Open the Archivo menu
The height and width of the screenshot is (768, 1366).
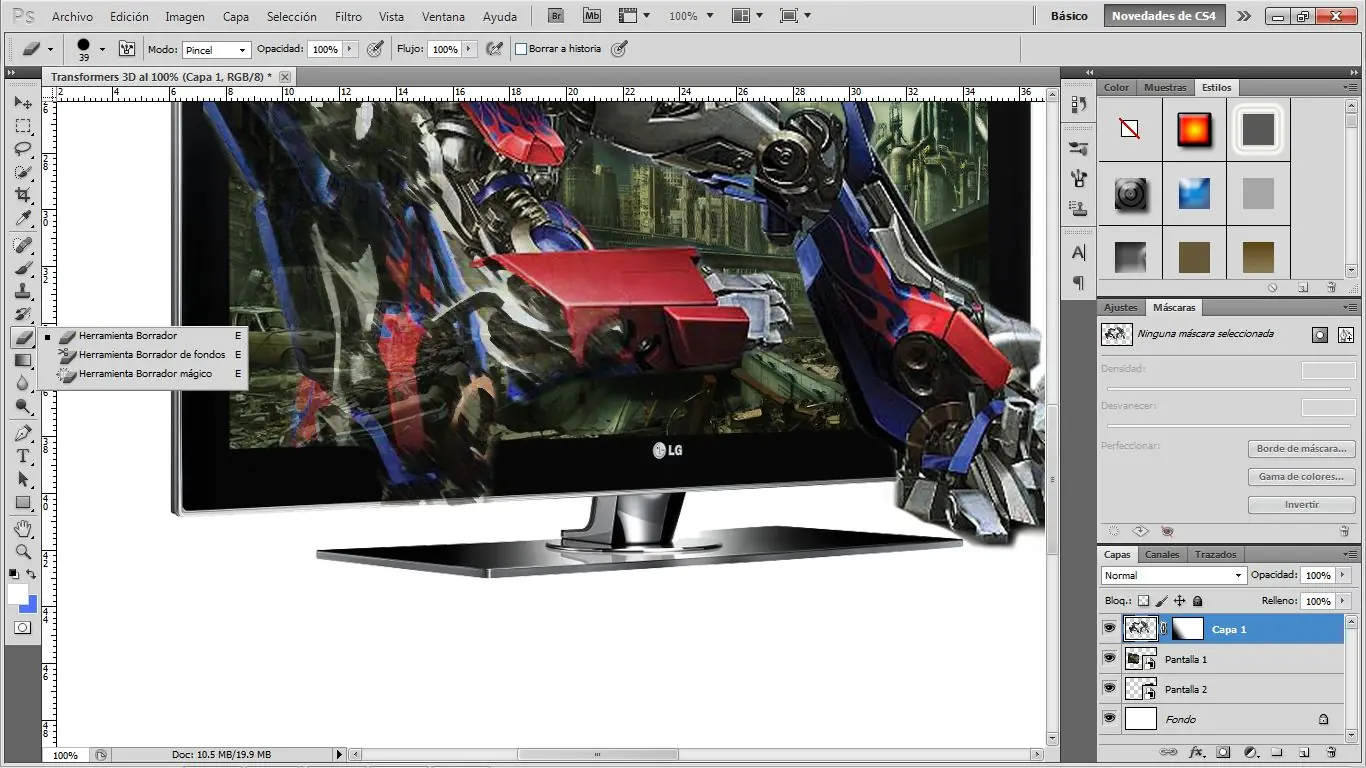click(x=72, y=16)
